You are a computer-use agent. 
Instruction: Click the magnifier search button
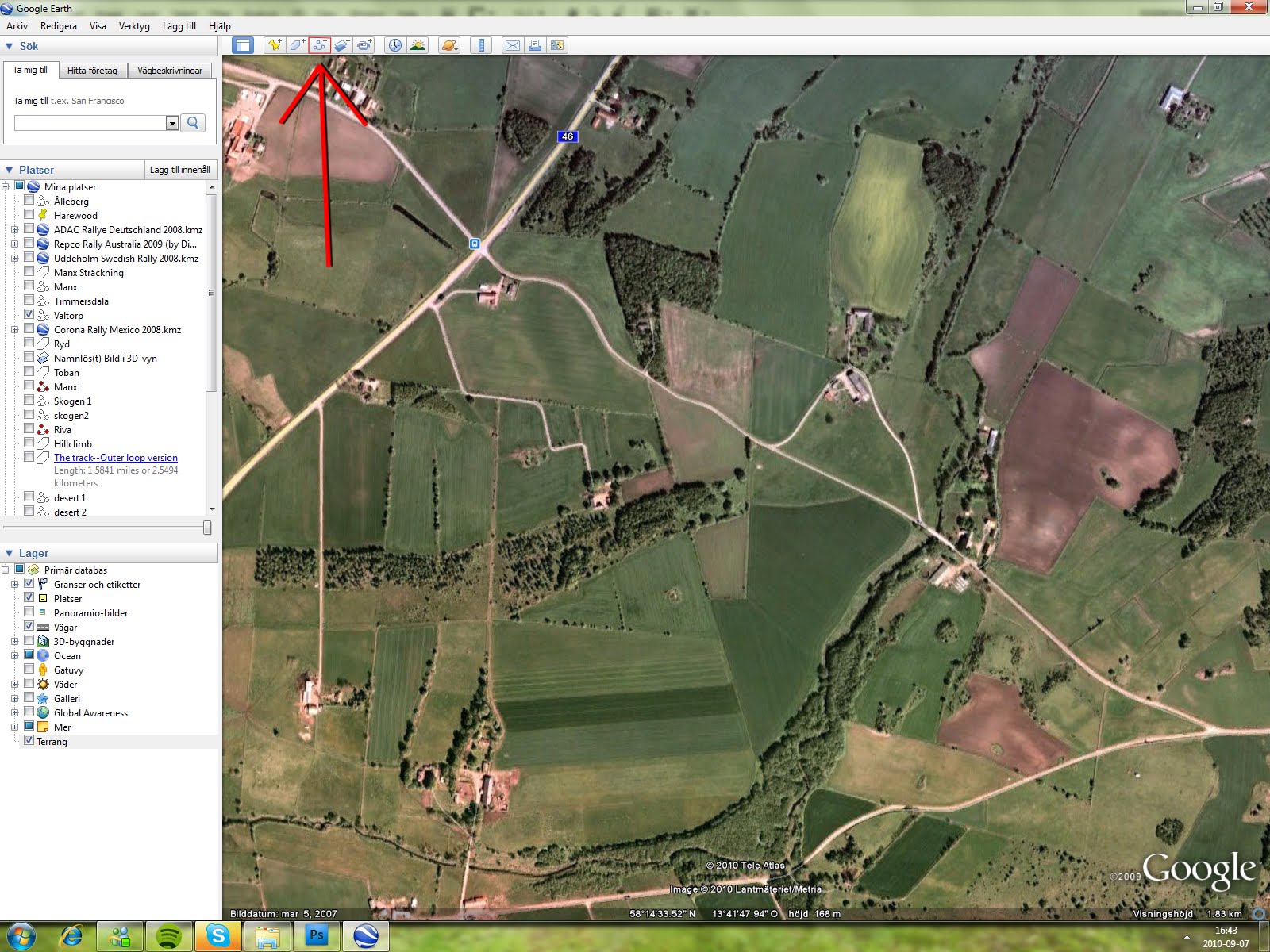coord(193,123)
